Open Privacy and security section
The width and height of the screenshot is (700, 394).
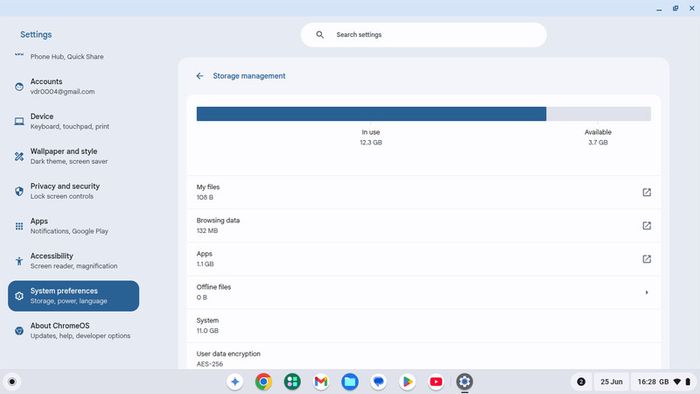click(x=74, y=191)
